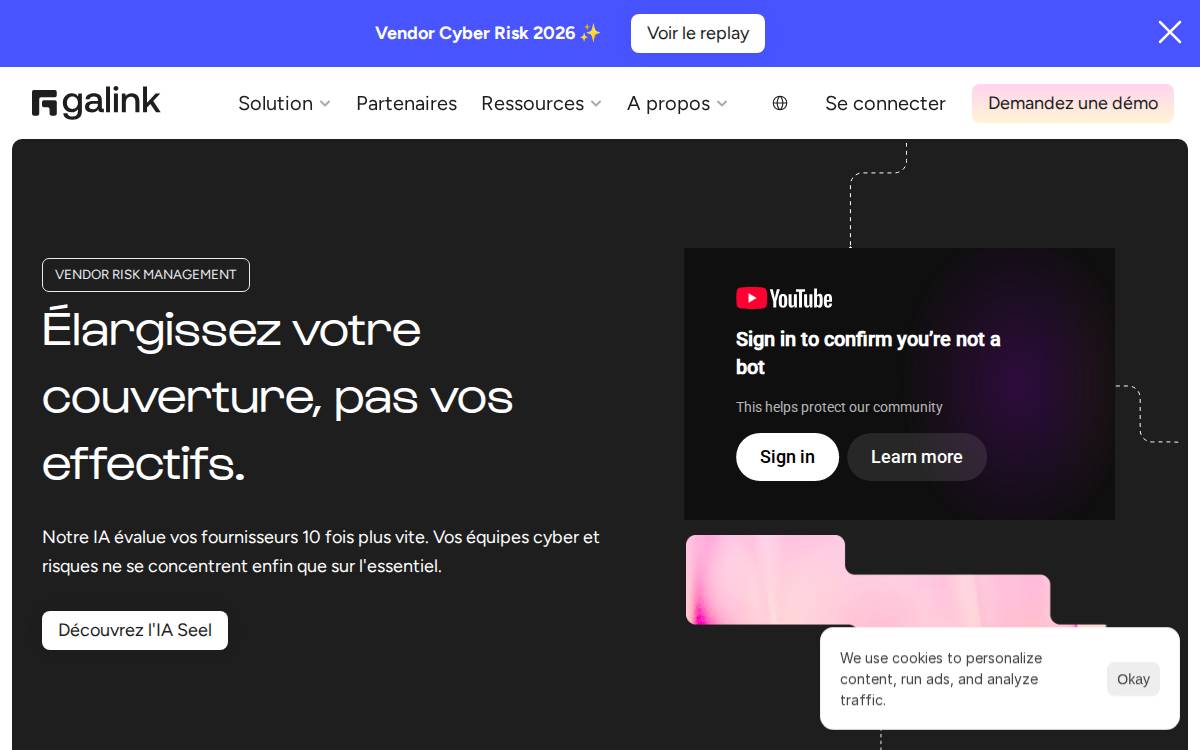The image size is (1200, 750).
Task: Click Découvrez l'IA Seel button
Action: click(x=135, y=630)
